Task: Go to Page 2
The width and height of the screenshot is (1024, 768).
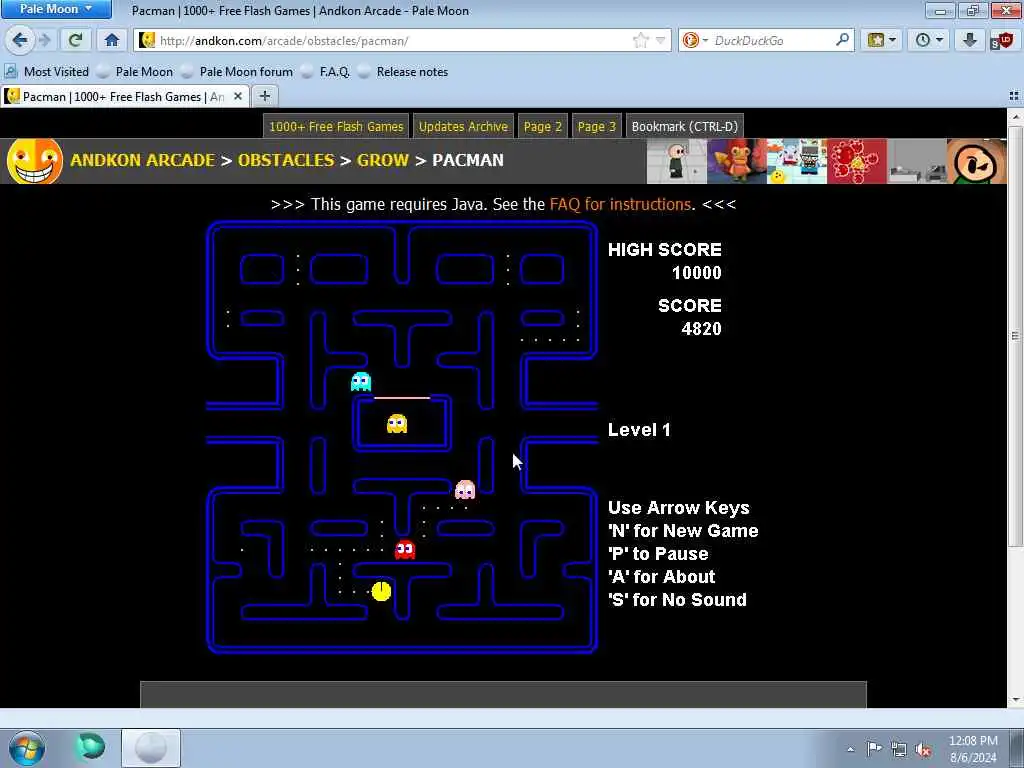Action: pyautogui.click(x=543, y=127)
